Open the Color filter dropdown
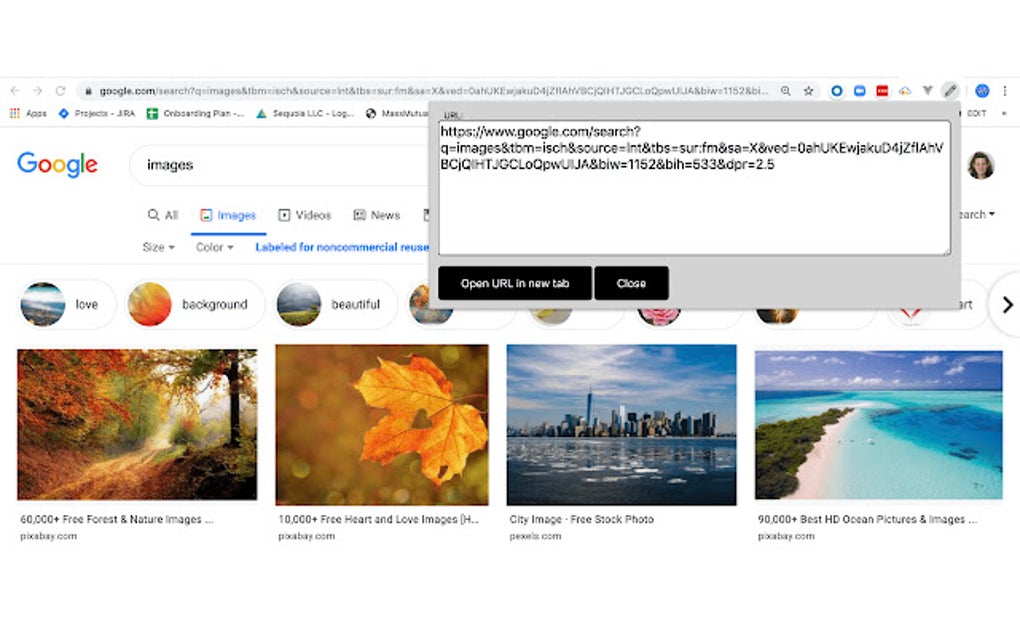This screenshot has width=1020, height=638. coord(212,246)
